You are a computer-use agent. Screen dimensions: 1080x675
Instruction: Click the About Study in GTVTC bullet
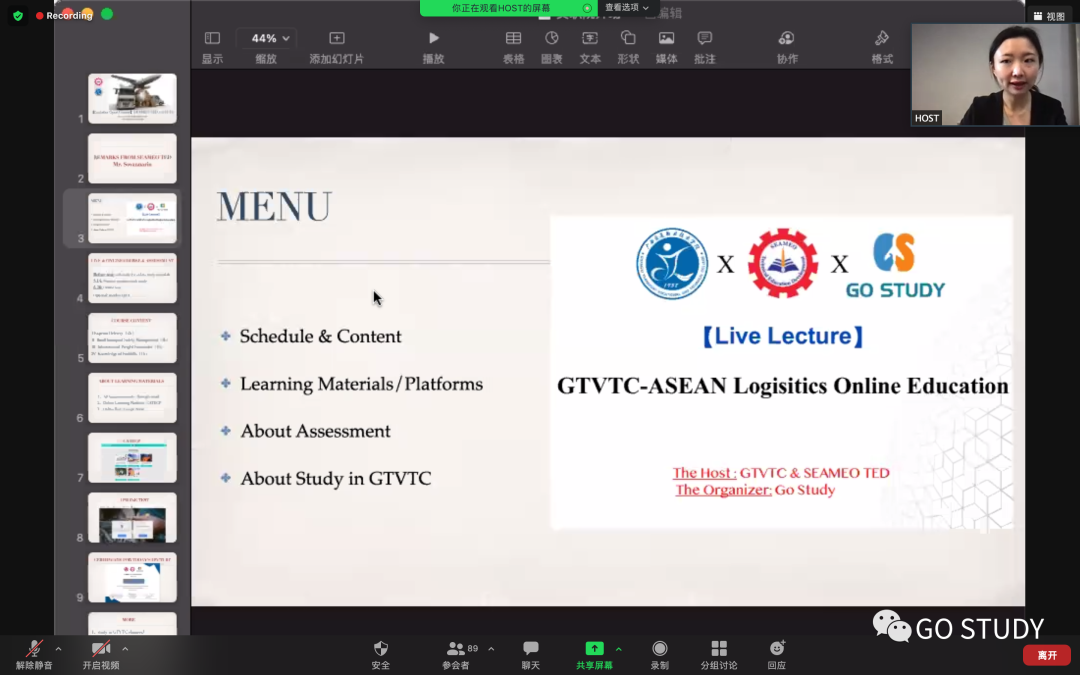tap(335, 479)
